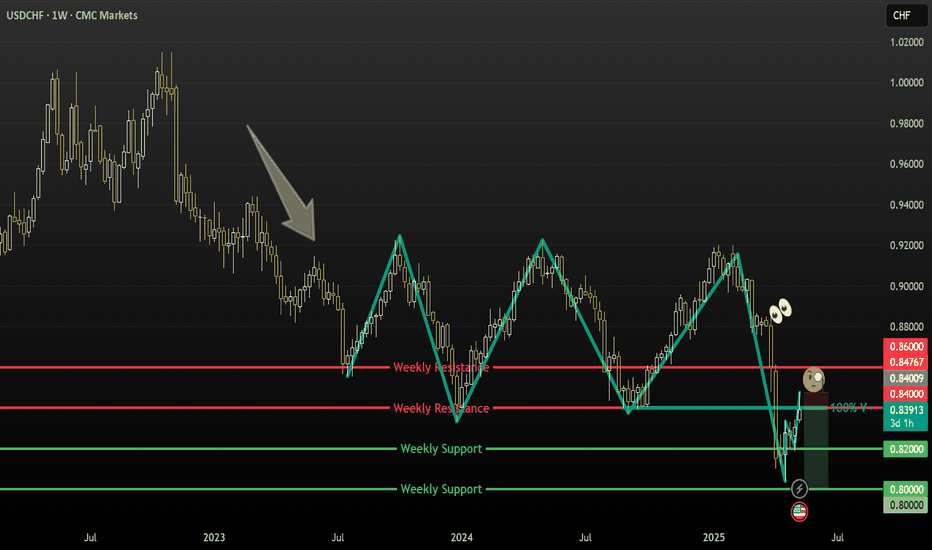The image size is (932, 550).
Task: Click the 0.96000 price scale label
Action: click(906, 164)
